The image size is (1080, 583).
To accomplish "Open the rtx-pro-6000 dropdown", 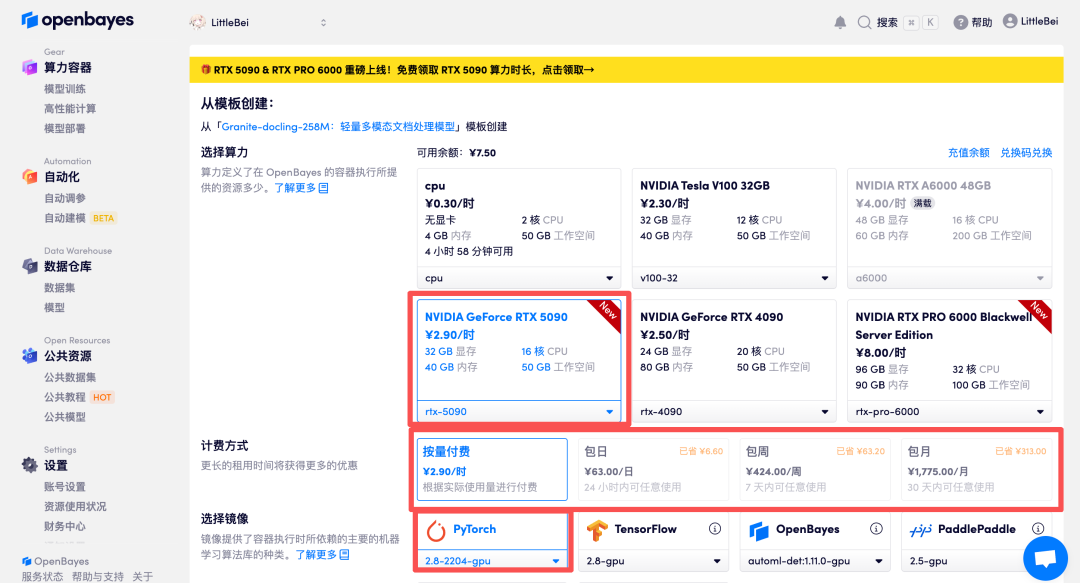I will tap(949, 411).
